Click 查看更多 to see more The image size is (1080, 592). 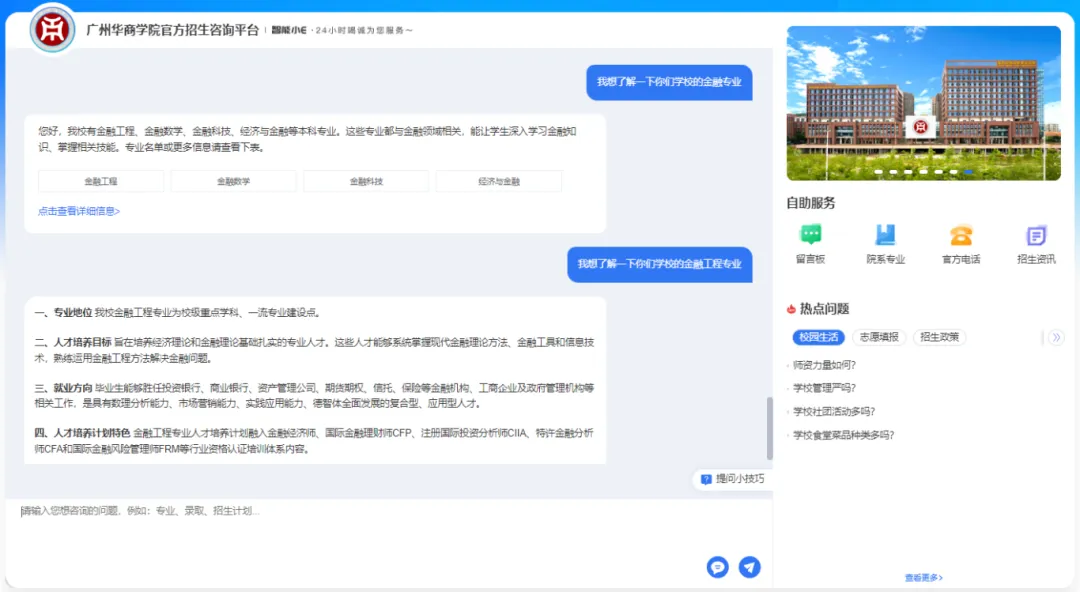923,577
